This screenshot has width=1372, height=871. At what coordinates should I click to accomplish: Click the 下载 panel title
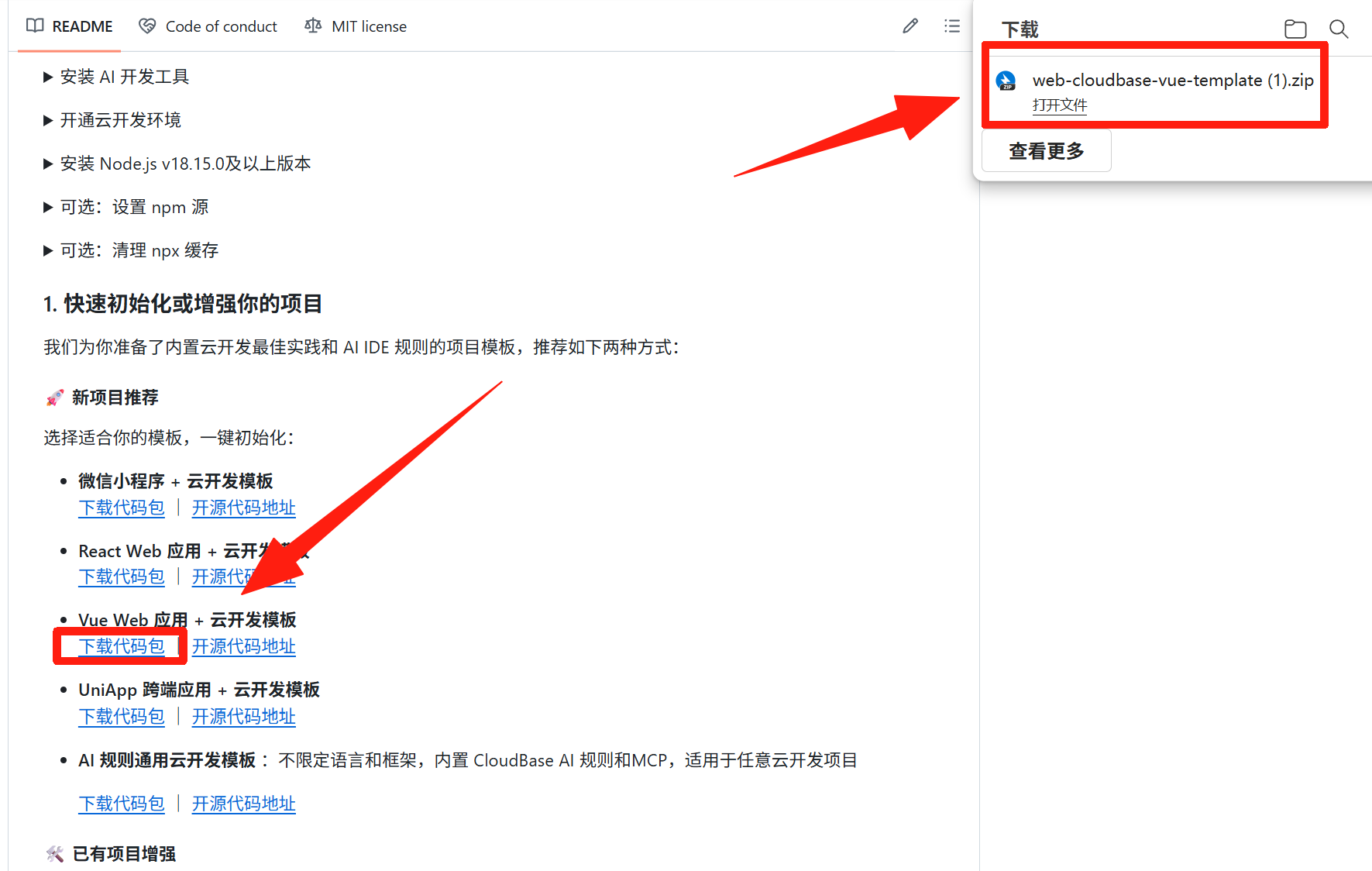pos(1020,29)
